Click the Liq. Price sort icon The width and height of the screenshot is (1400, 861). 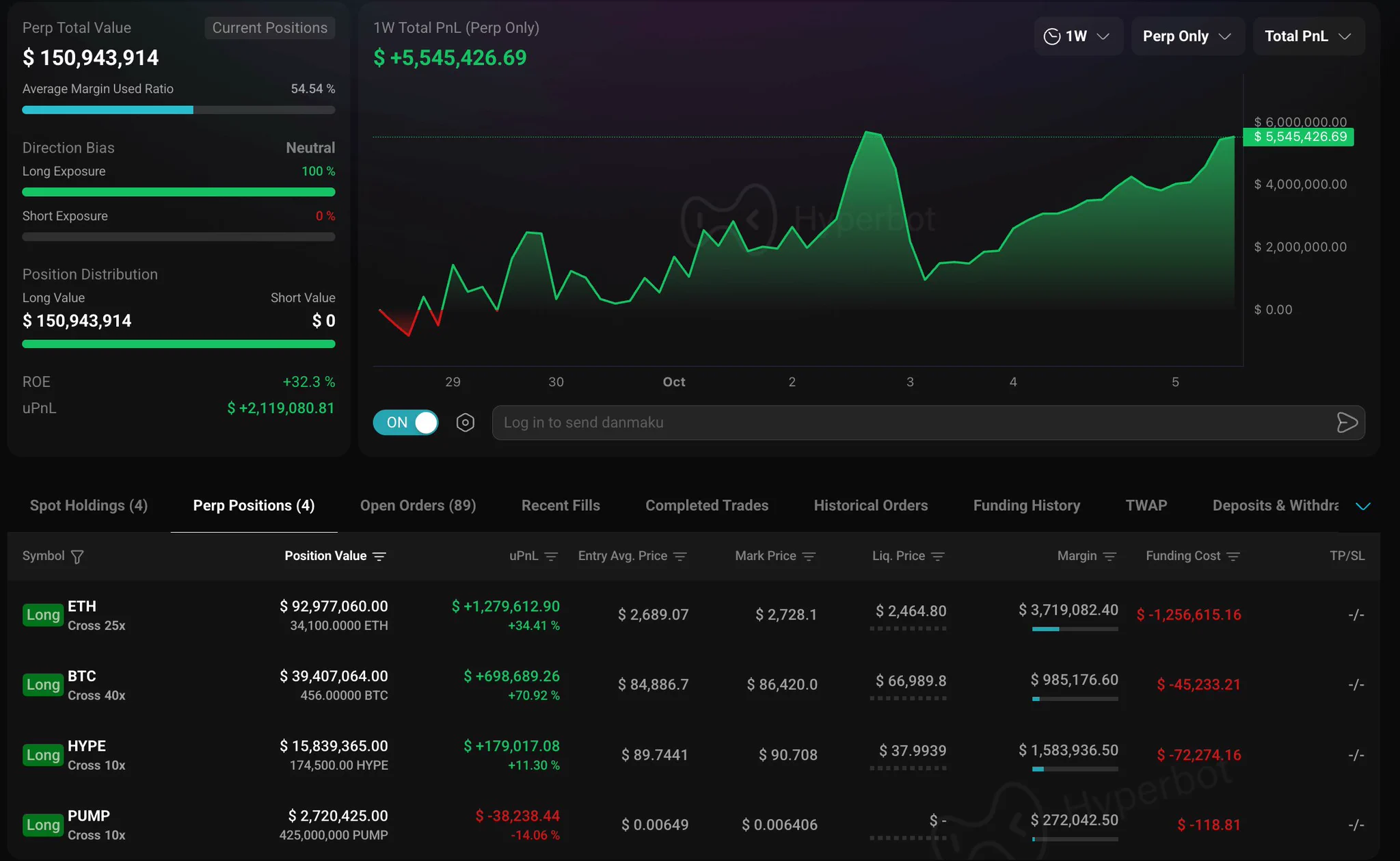click(x=938, y=557)
